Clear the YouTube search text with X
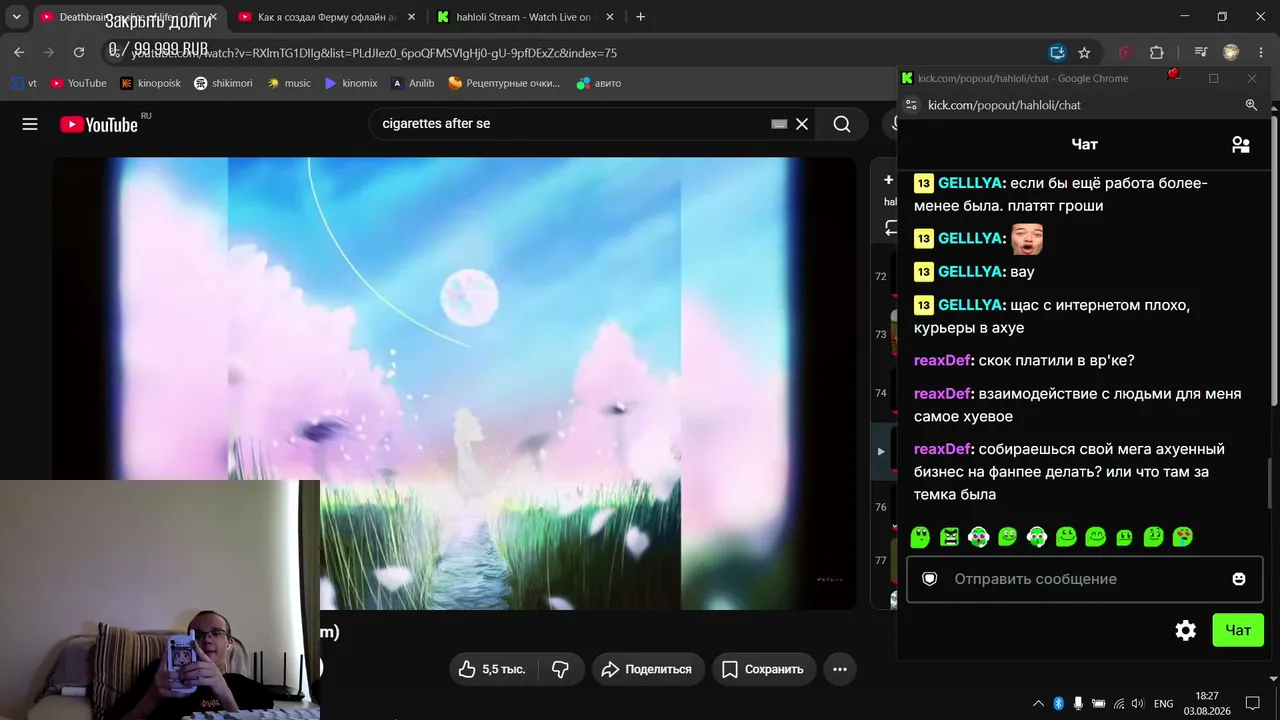Screen dimensions: 1280x720 click(802, 124)
